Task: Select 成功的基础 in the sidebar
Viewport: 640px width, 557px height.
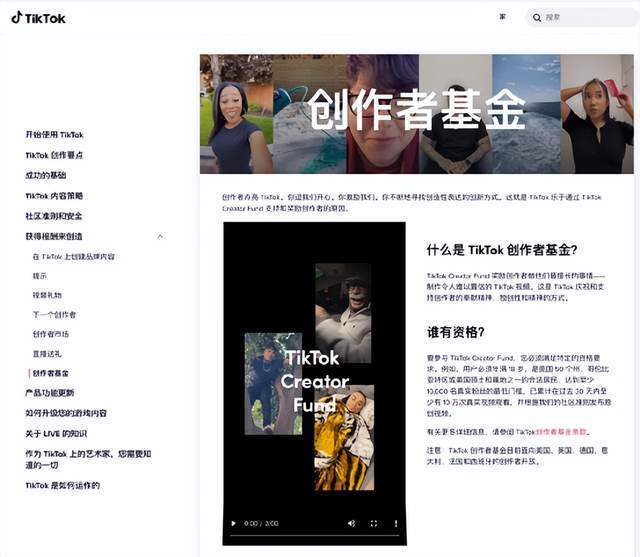Action: coord(46,175)
